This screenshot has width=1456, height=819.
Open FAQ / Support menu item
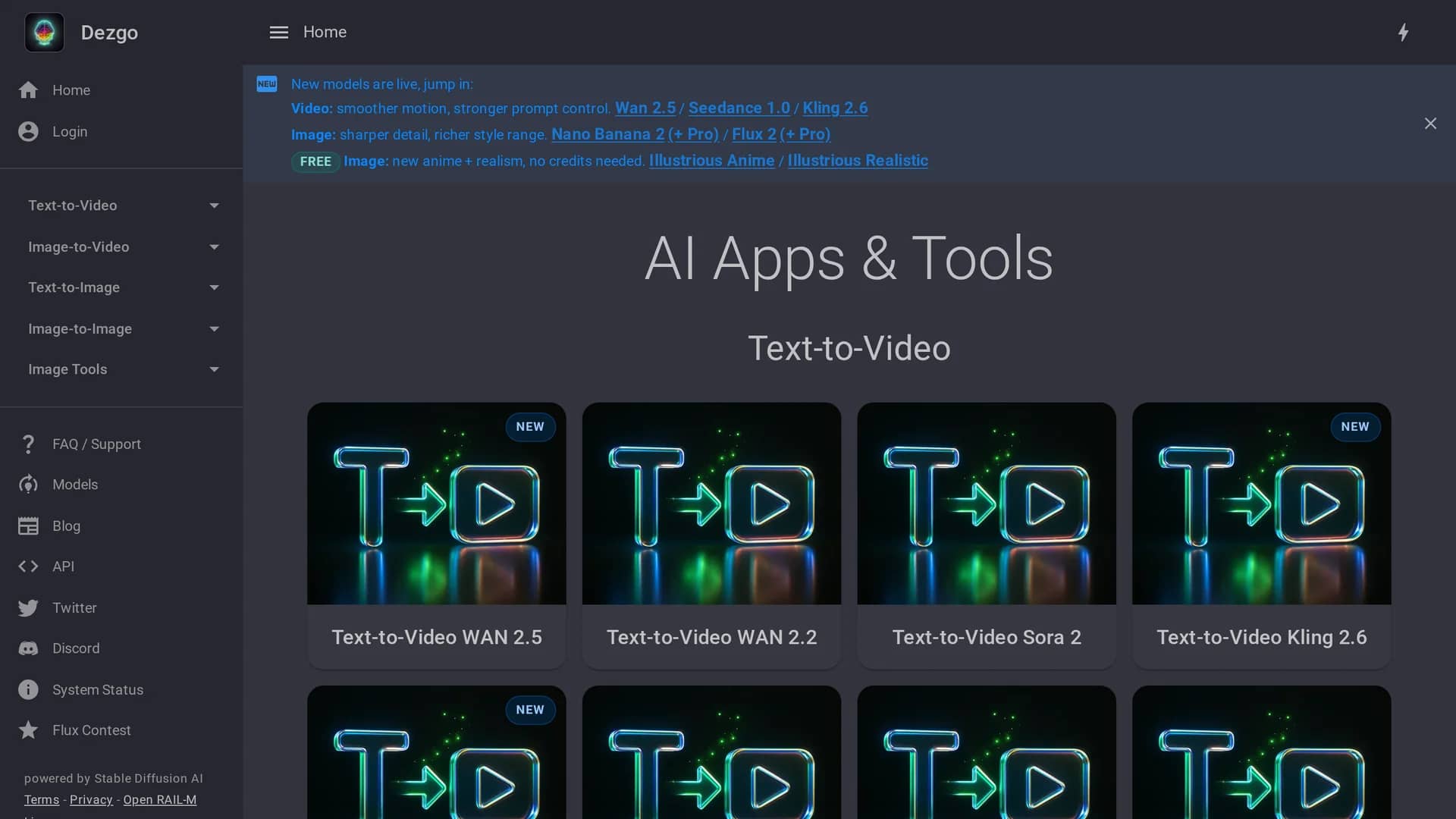[x=121, y=444]
